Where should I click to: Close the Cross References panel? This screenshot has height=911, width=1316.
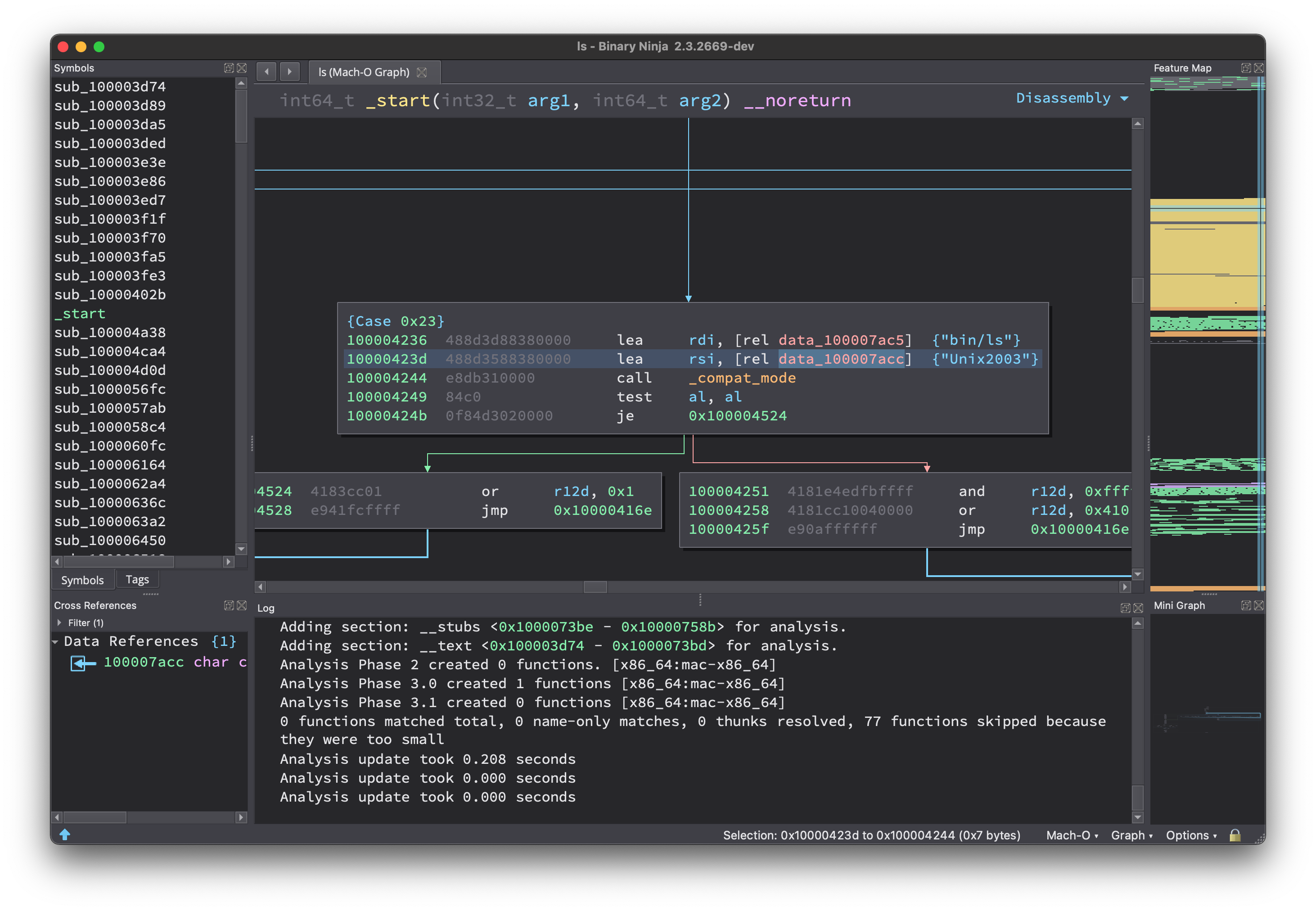coord(242,605)
